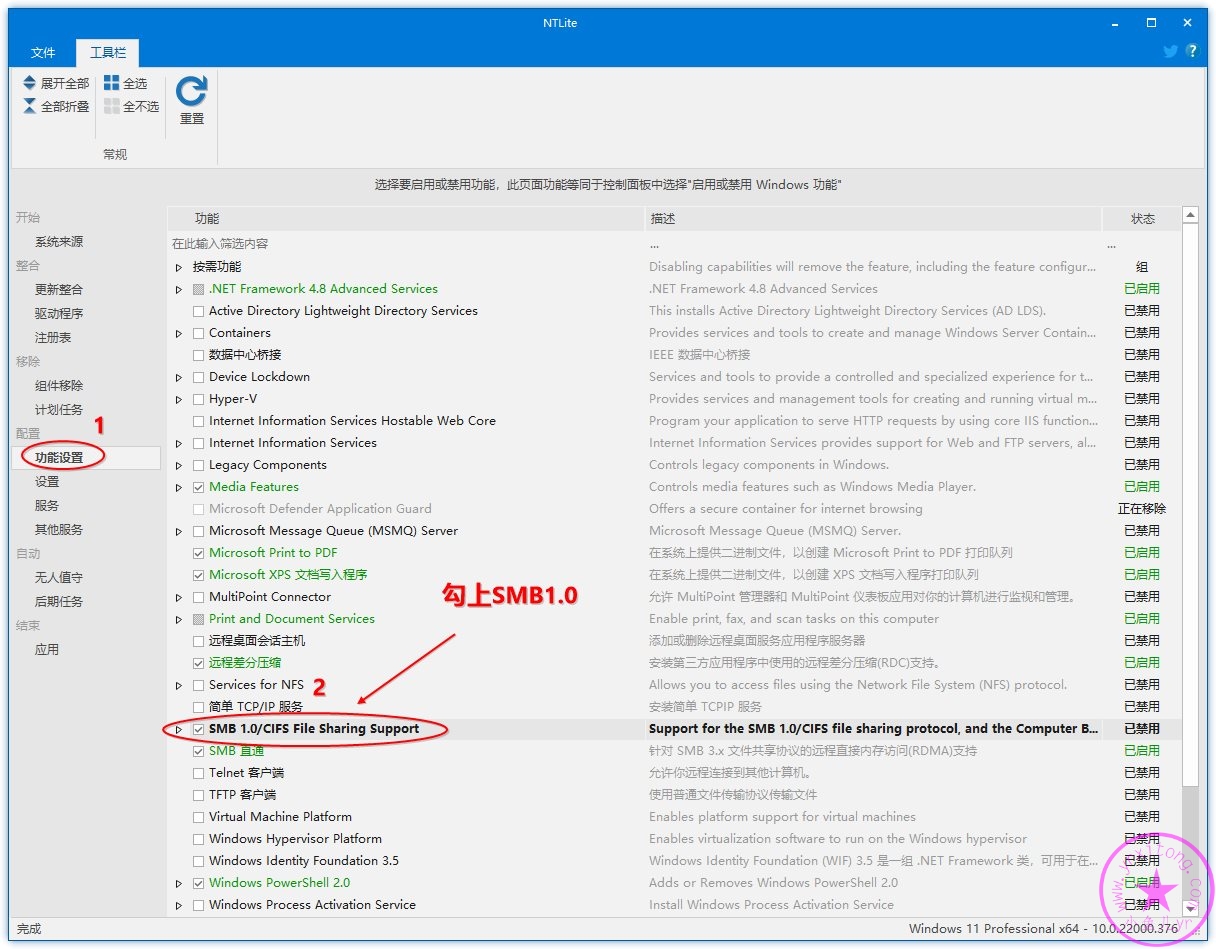Click the 全部折叠 collapse all icon
Viewport: 1216px width, 949px height.
pos(30,106)
